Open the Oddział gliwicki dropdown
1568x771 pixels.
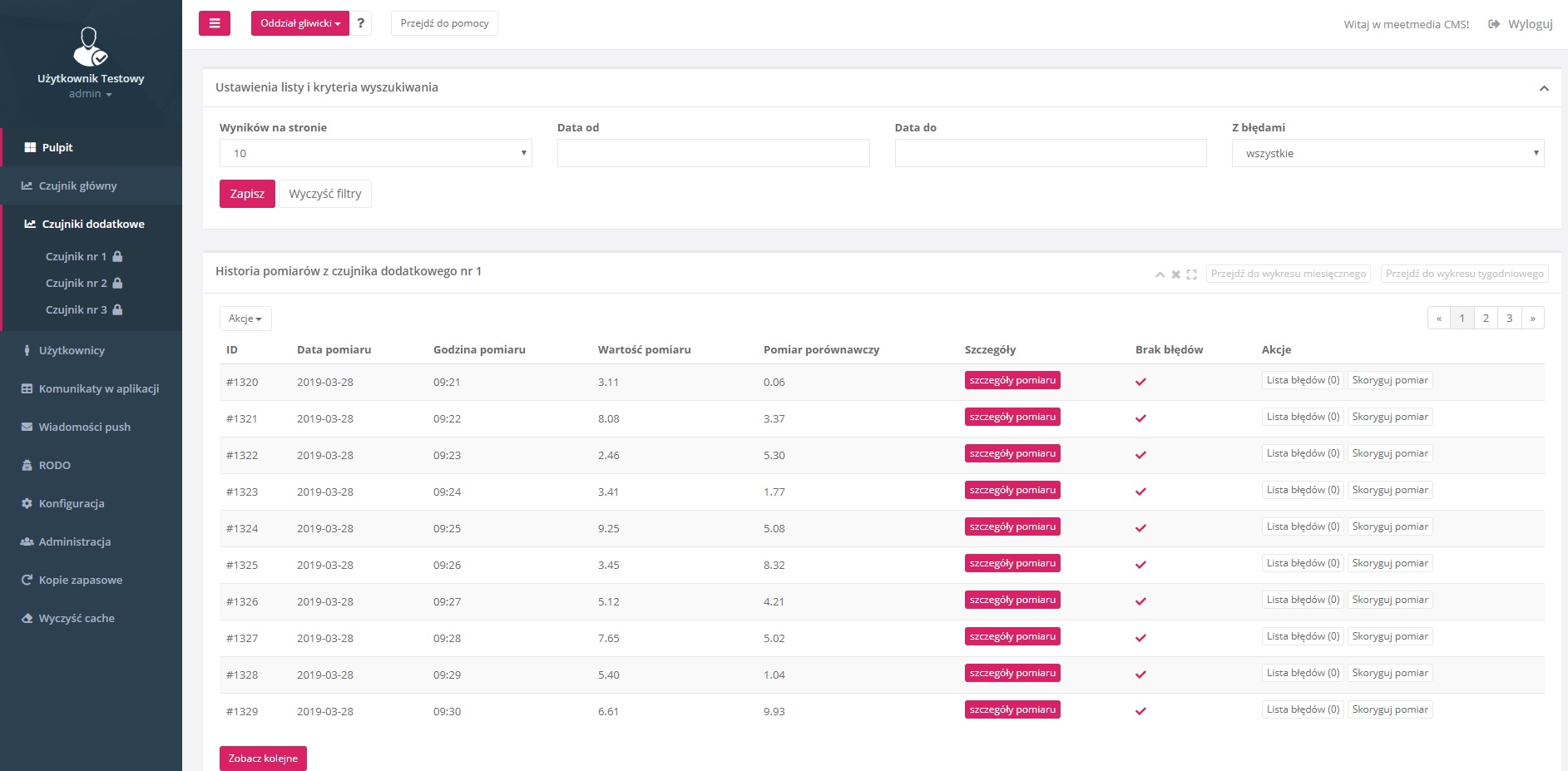[x=299, y=23]
